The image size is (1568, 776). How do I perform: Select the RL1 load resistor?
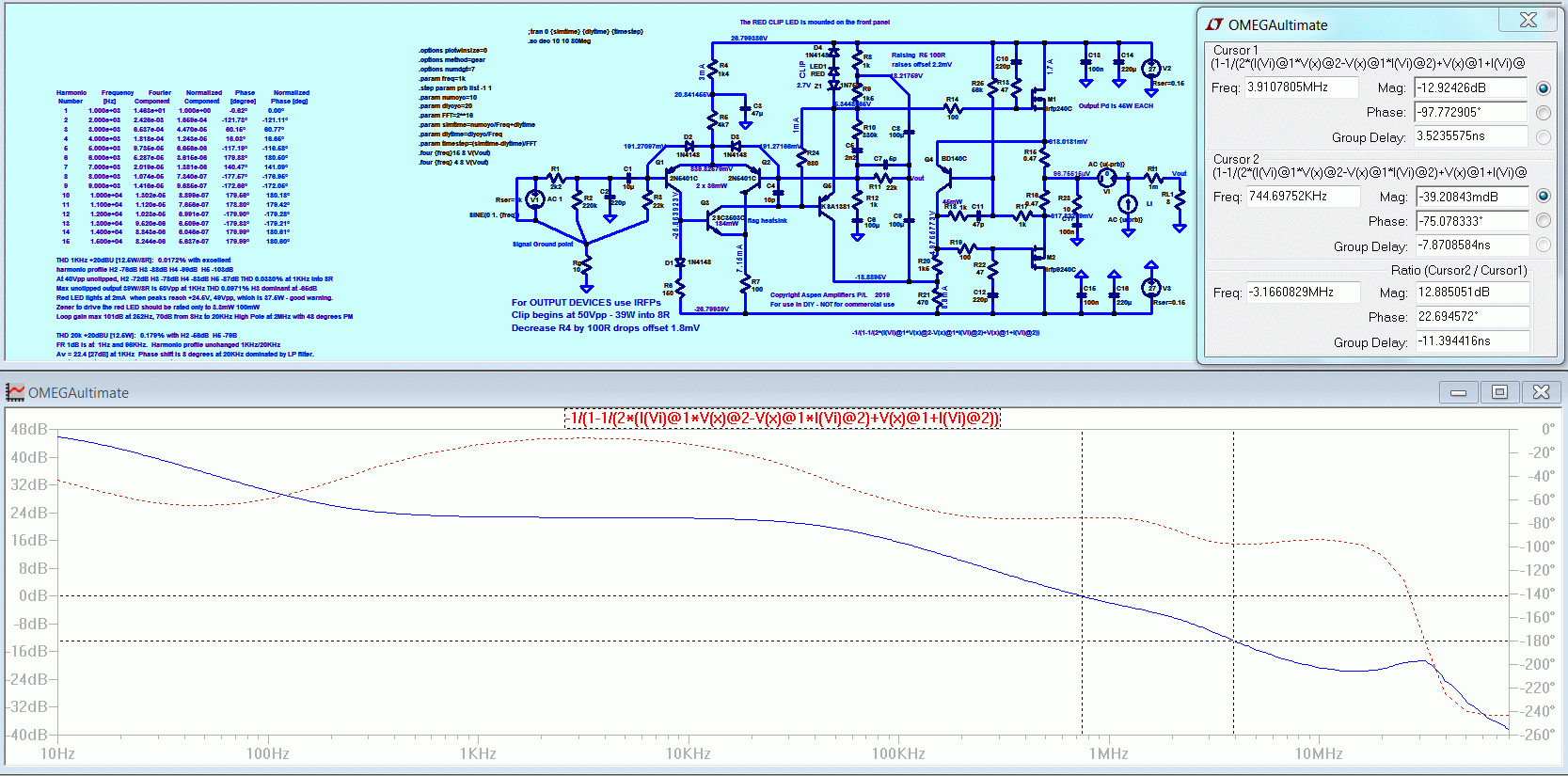(1179, 198)
